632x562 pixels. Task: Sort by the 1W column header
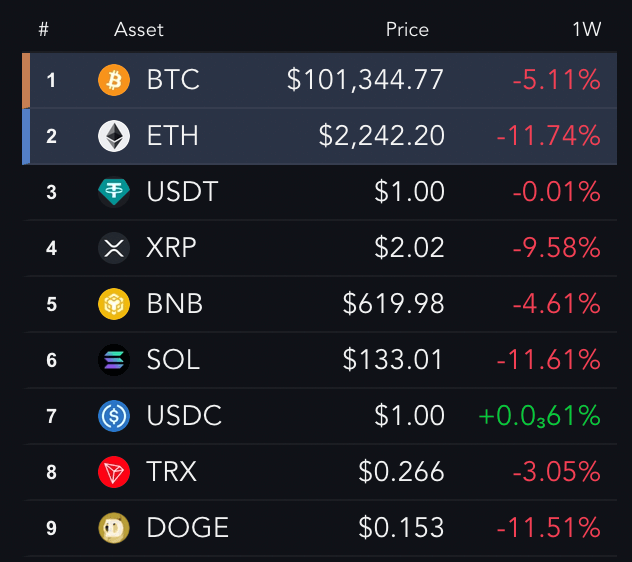click(x=587, y=29)
